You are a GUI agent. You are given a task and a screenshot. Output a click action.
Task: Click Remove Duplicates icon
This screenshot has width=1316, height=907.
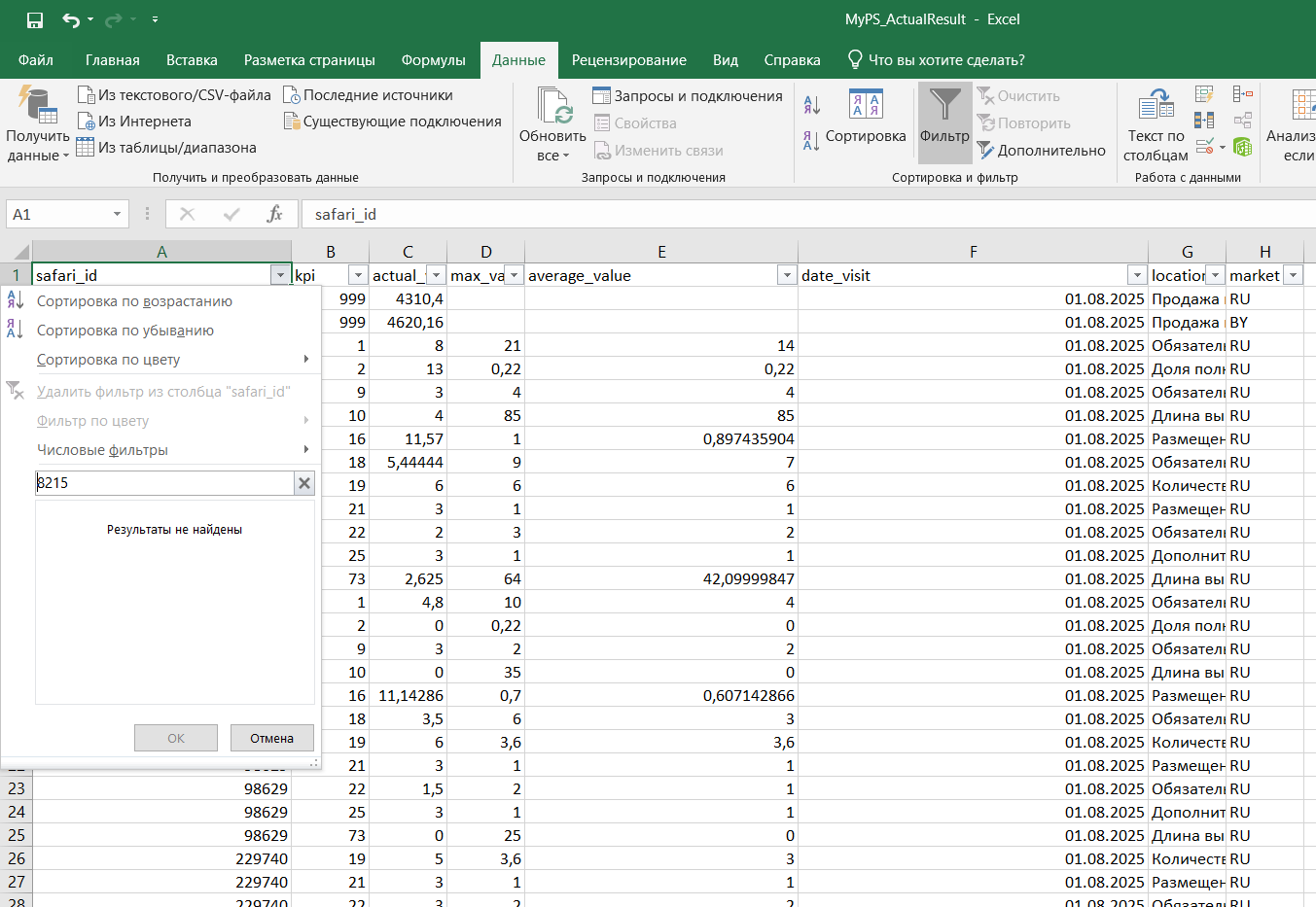pyautogui.click(x=1204, y=121)
